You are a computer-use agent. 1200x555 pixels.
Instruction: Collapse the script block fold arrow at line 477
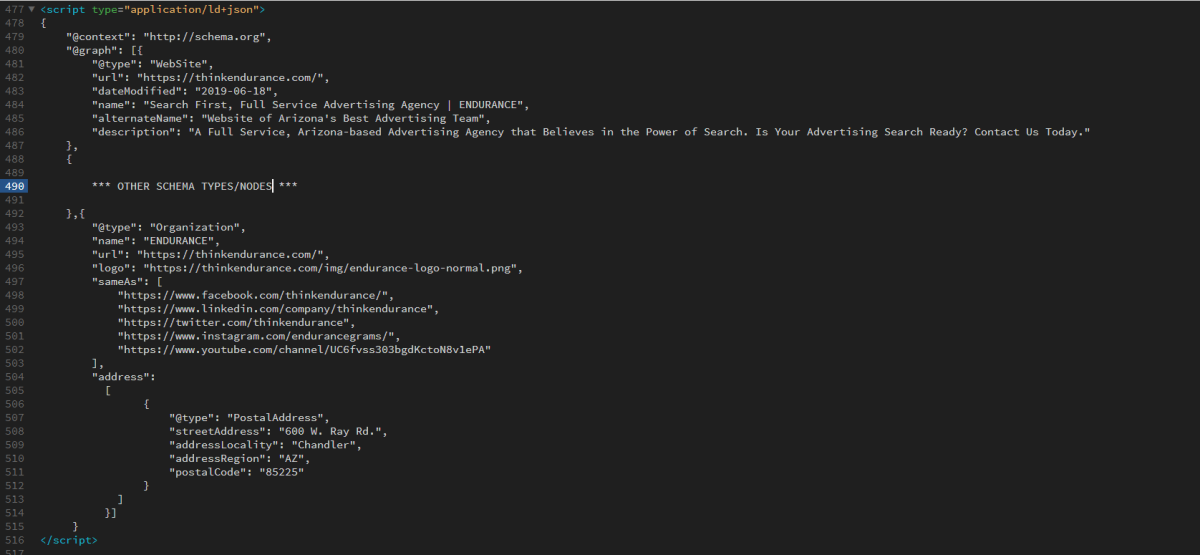point(31,9)
